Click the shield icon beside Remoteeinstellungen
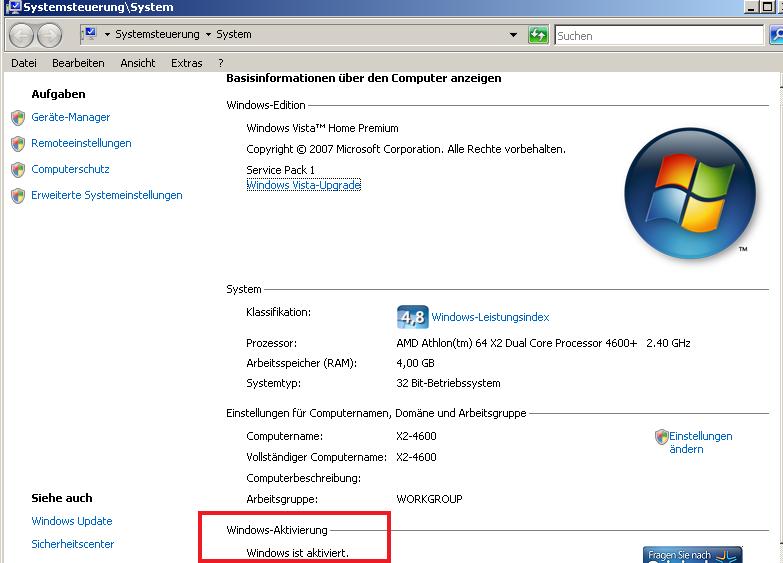Image resolution: width=783 pixels, height=563 pixels. [18, 144]
